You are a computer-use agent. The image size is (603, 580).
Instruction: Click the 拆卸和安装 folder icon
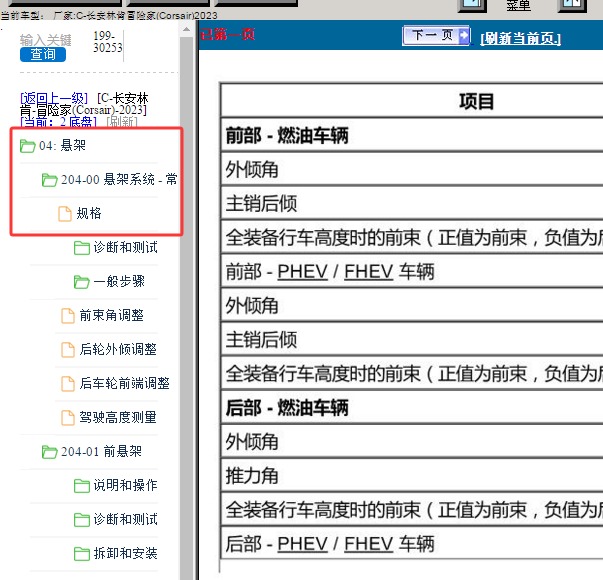[x=82, y=554]
